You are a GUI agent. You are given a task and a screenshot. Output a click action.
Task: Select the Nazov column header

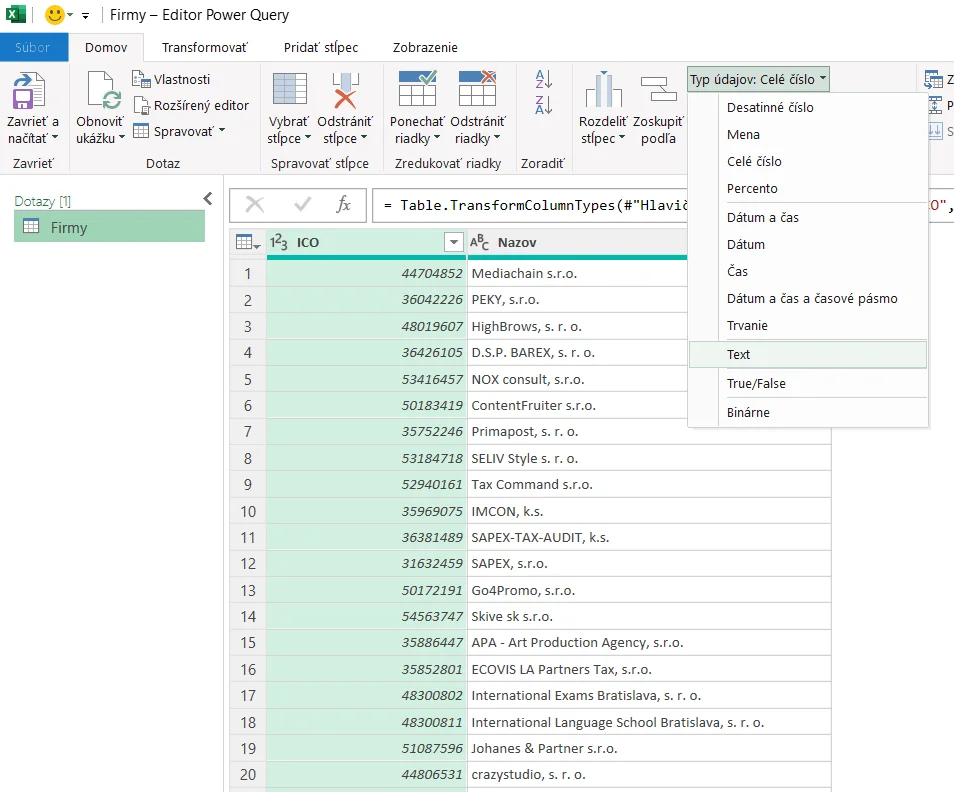click(577, 243)
